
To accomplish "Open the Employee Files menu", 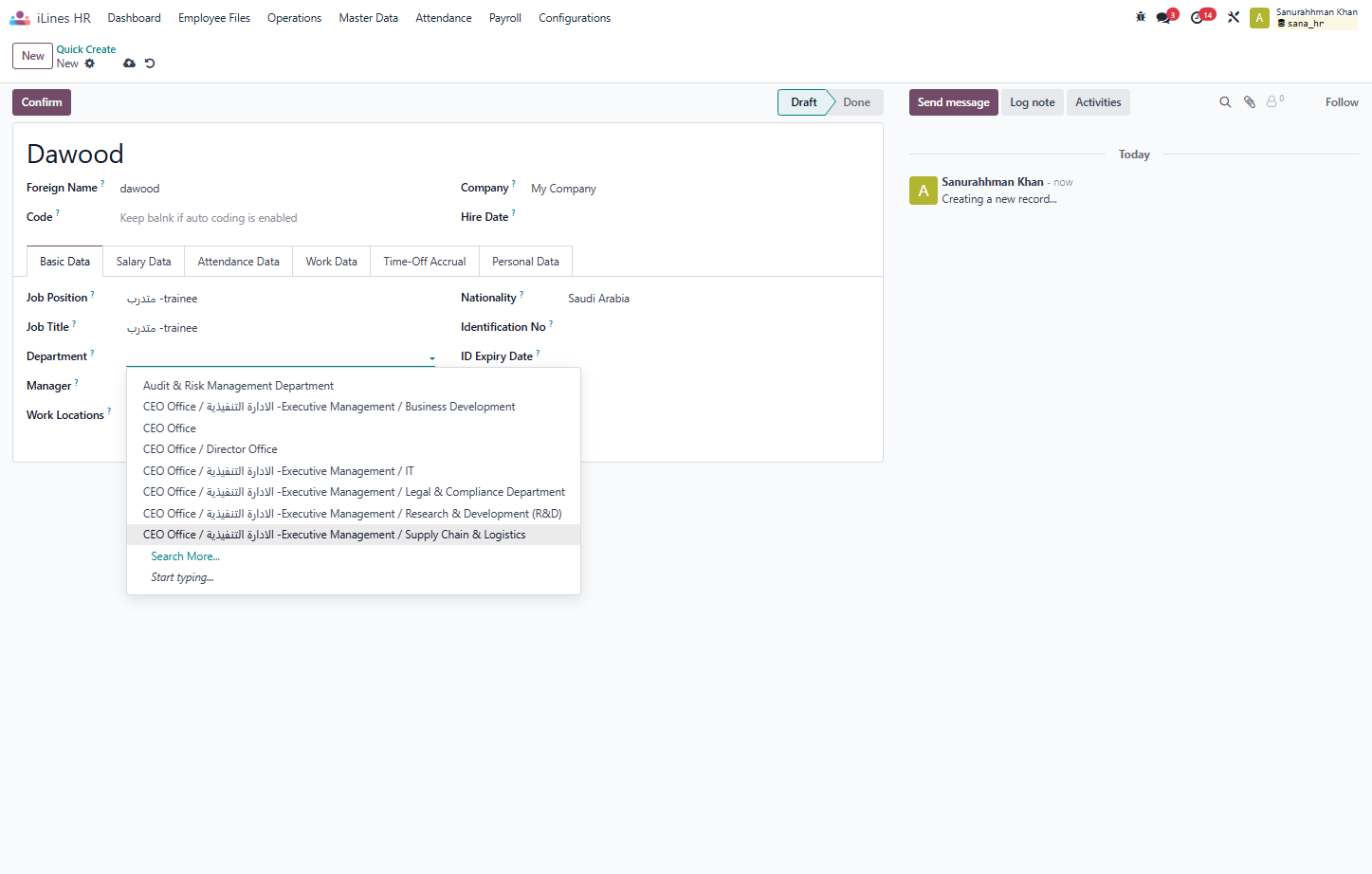I will click(x=214, y=18).
